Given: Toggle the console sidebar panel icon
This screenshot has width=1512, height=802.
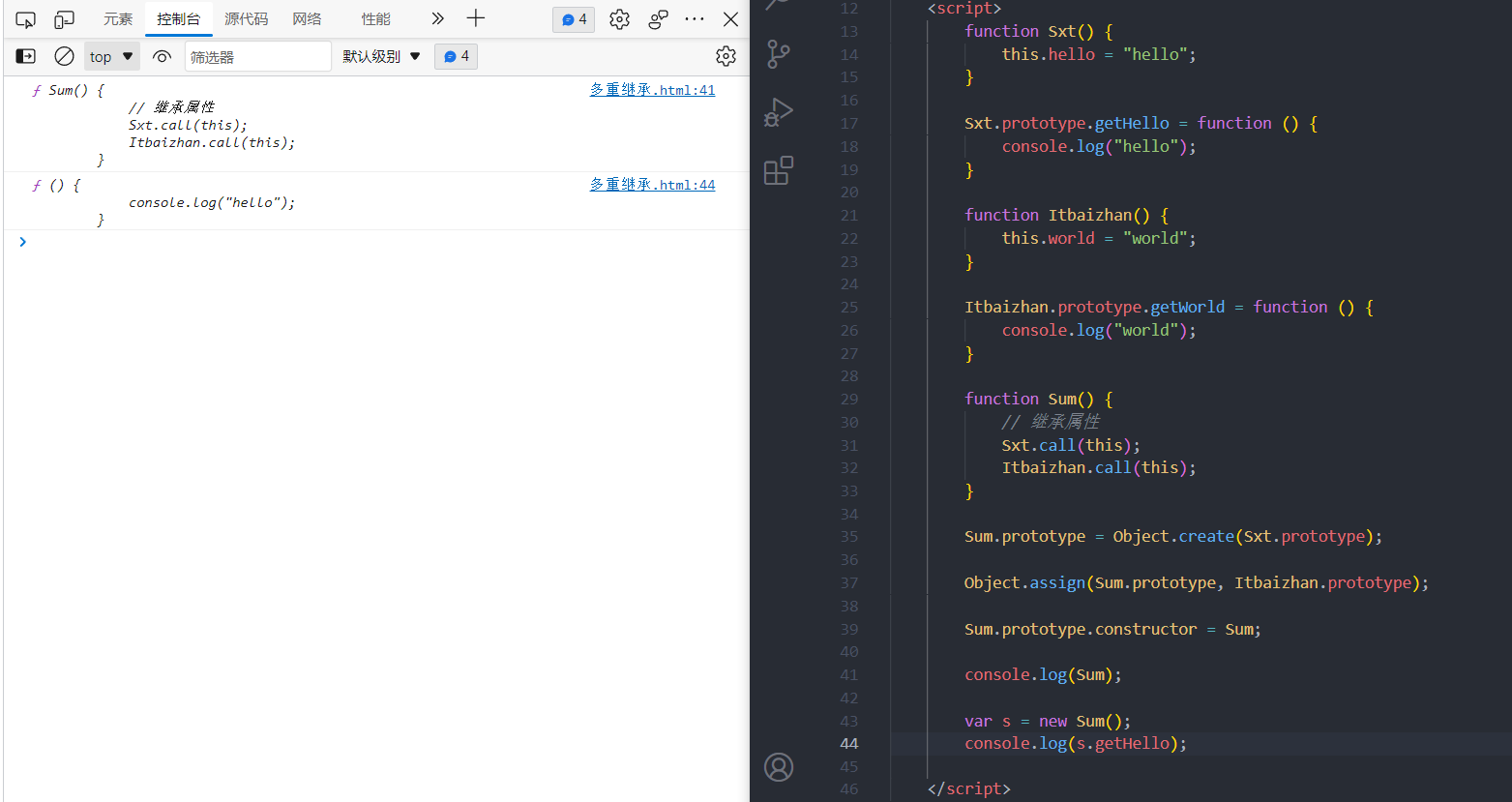Looking at the screenshot, I should point(26,56).
